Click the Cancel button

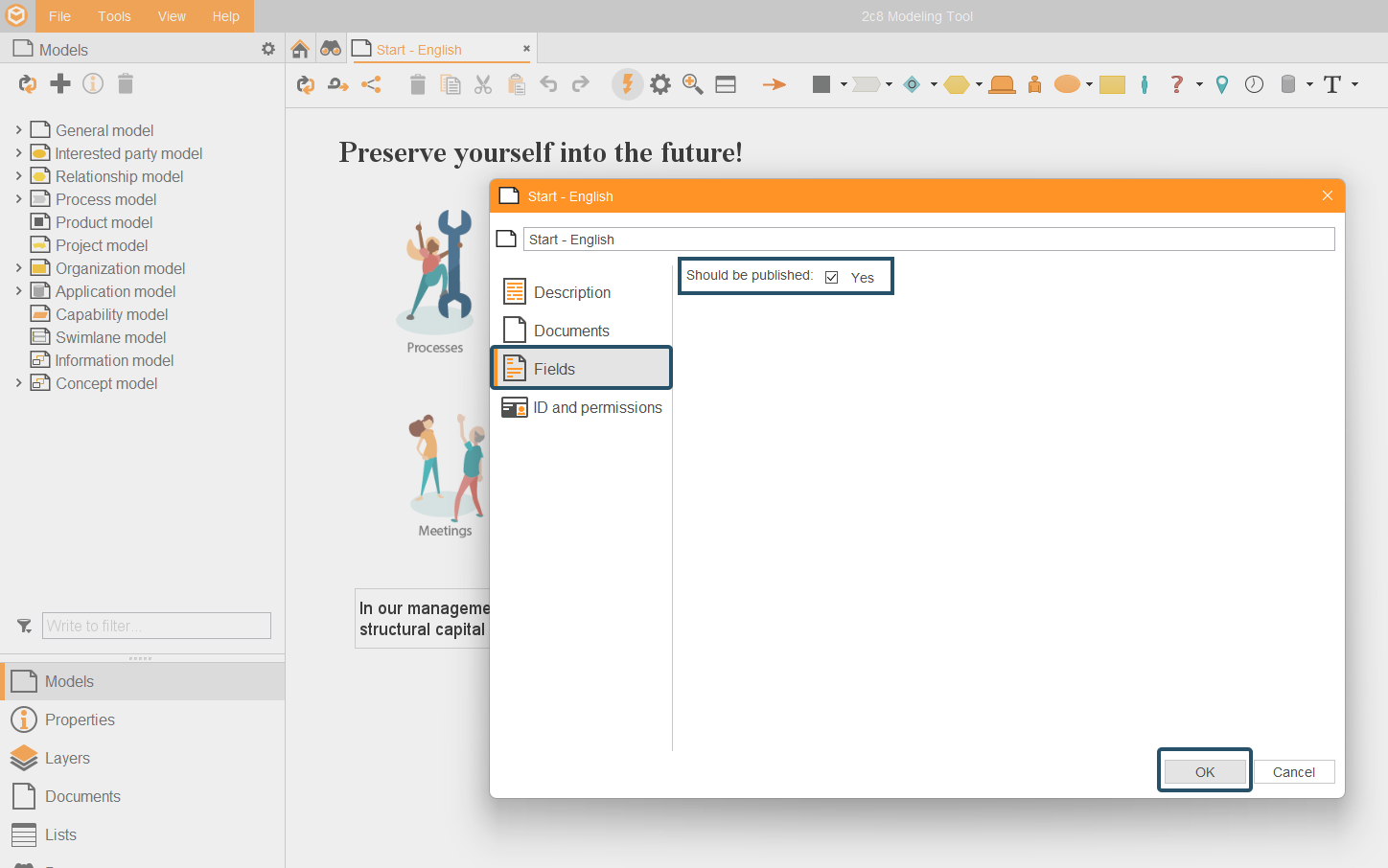(x=1293, y=771)
